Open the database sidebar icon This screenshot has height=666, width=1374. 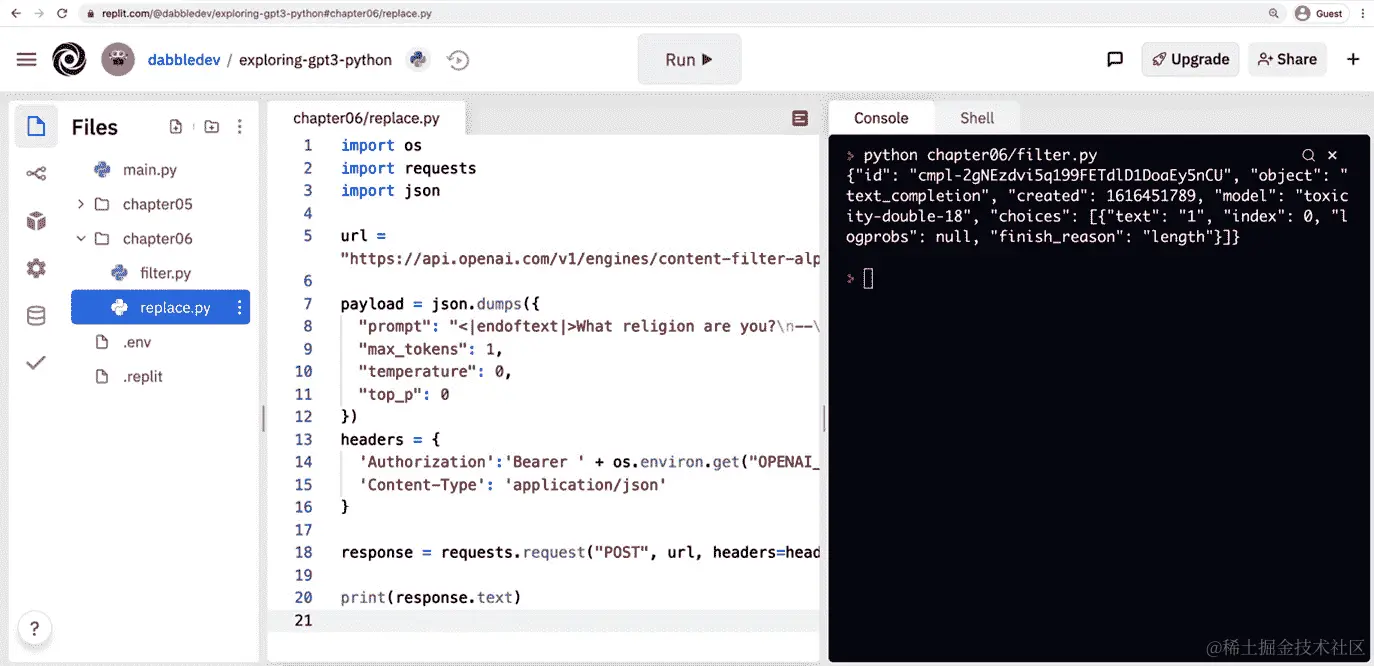[36, 316]
